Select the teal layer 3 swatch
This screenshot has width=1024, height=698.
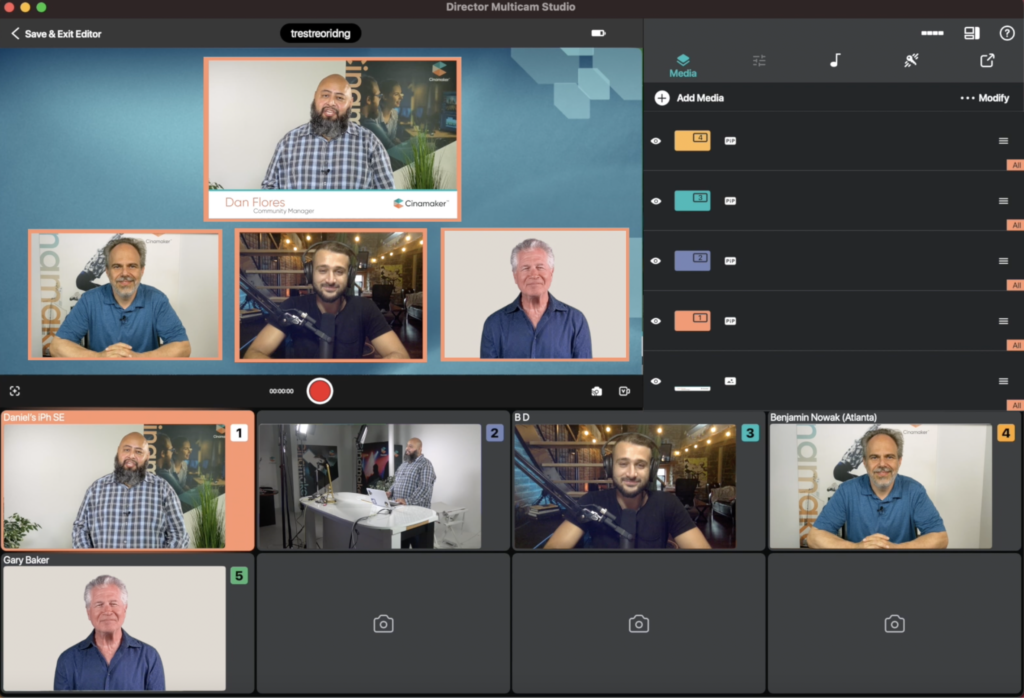[x=692, y=200]
